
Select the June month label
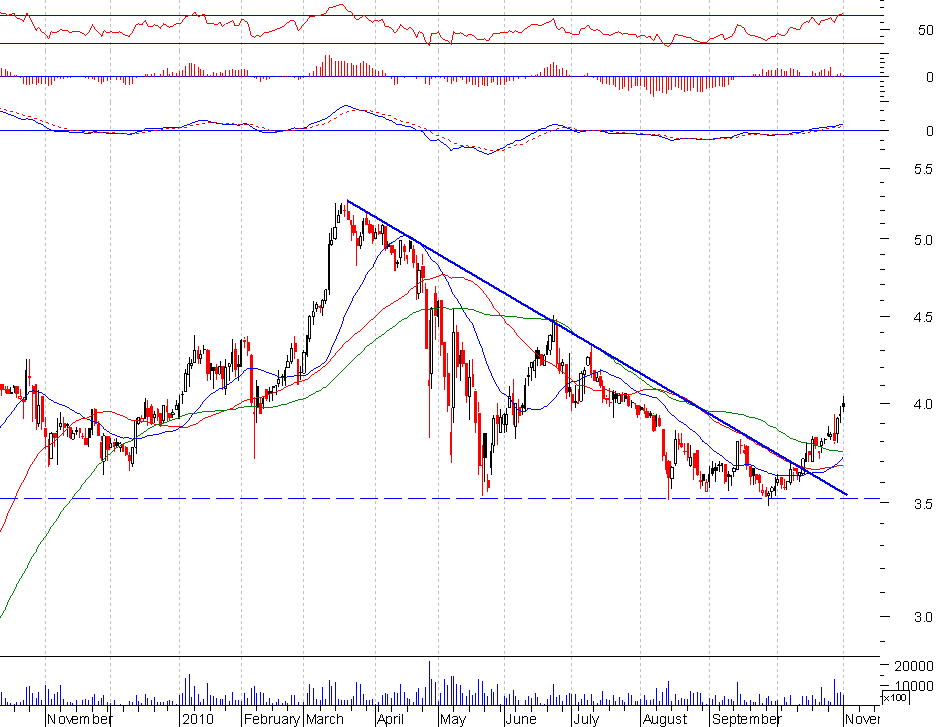[521, 719]
